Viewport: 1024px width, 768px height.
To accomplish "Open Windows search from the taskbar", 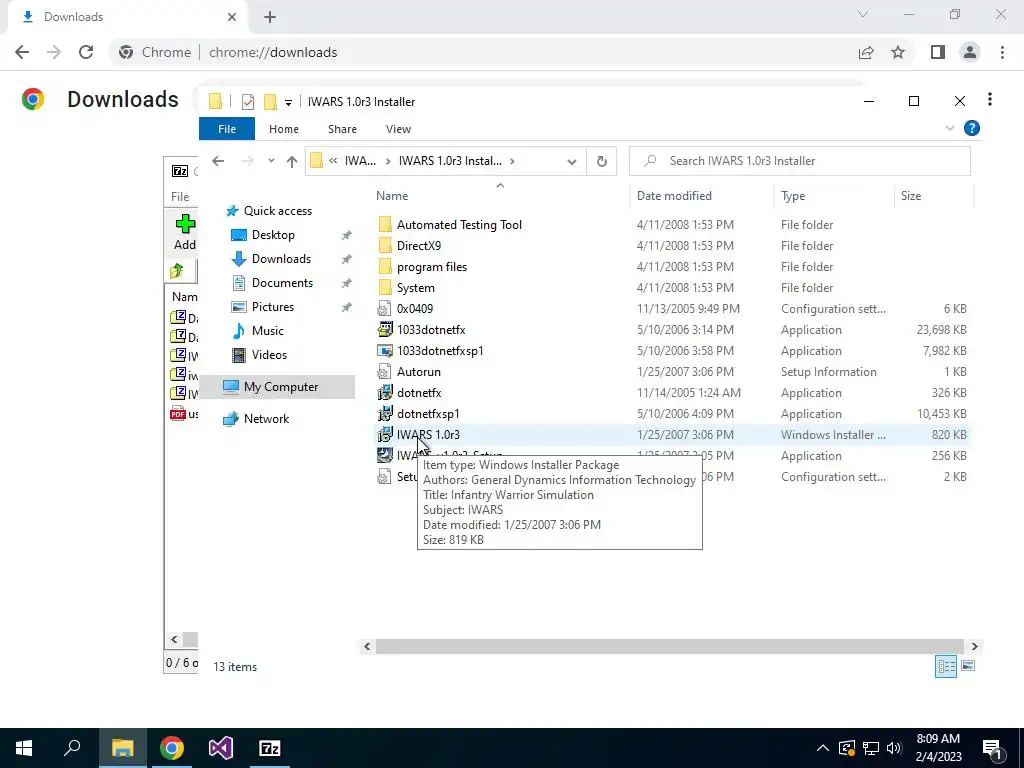I will pos(72,748).
